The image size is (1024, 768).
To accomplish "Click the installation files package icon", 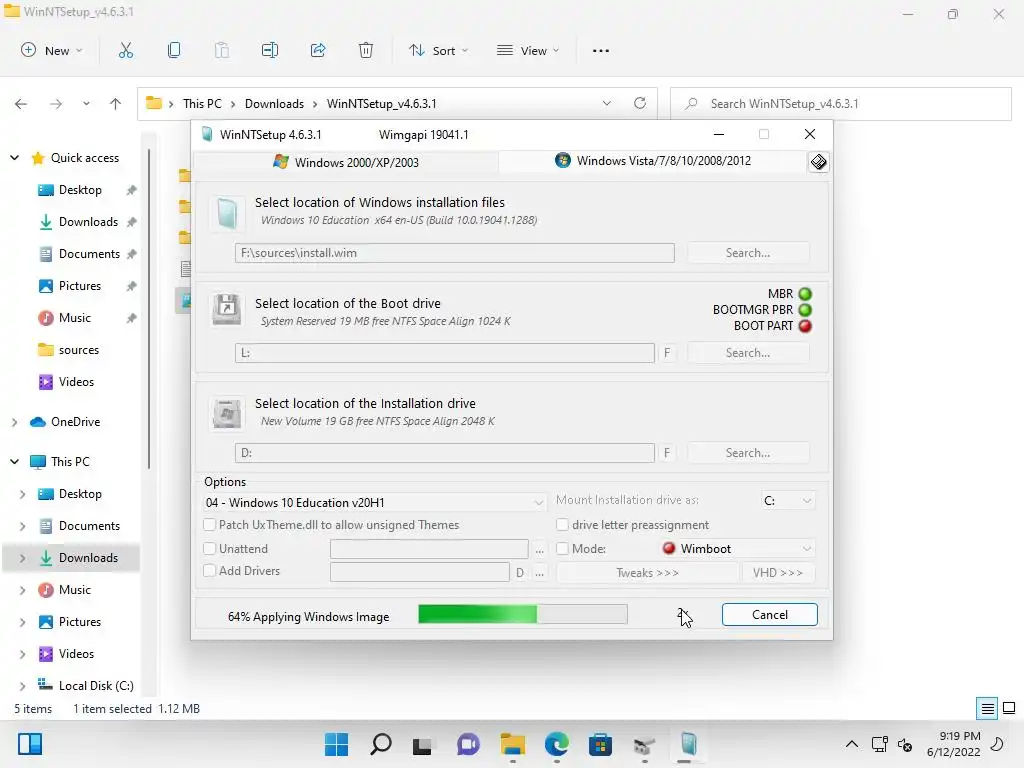I will coord(227,213).
